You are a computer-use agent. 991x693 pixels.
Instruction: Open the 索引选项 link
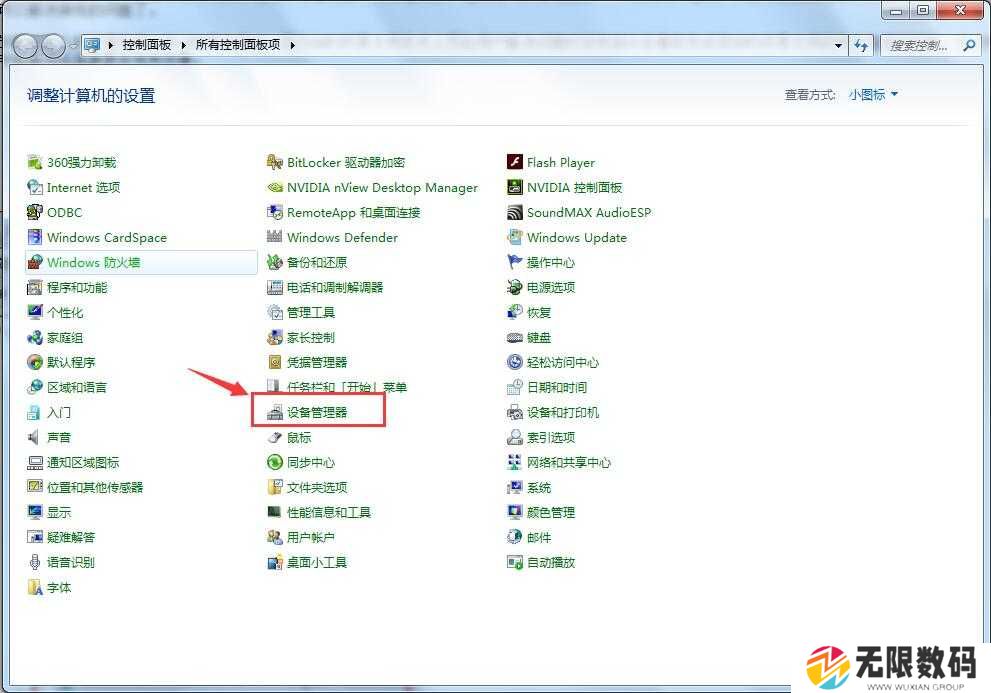point(550,437)
